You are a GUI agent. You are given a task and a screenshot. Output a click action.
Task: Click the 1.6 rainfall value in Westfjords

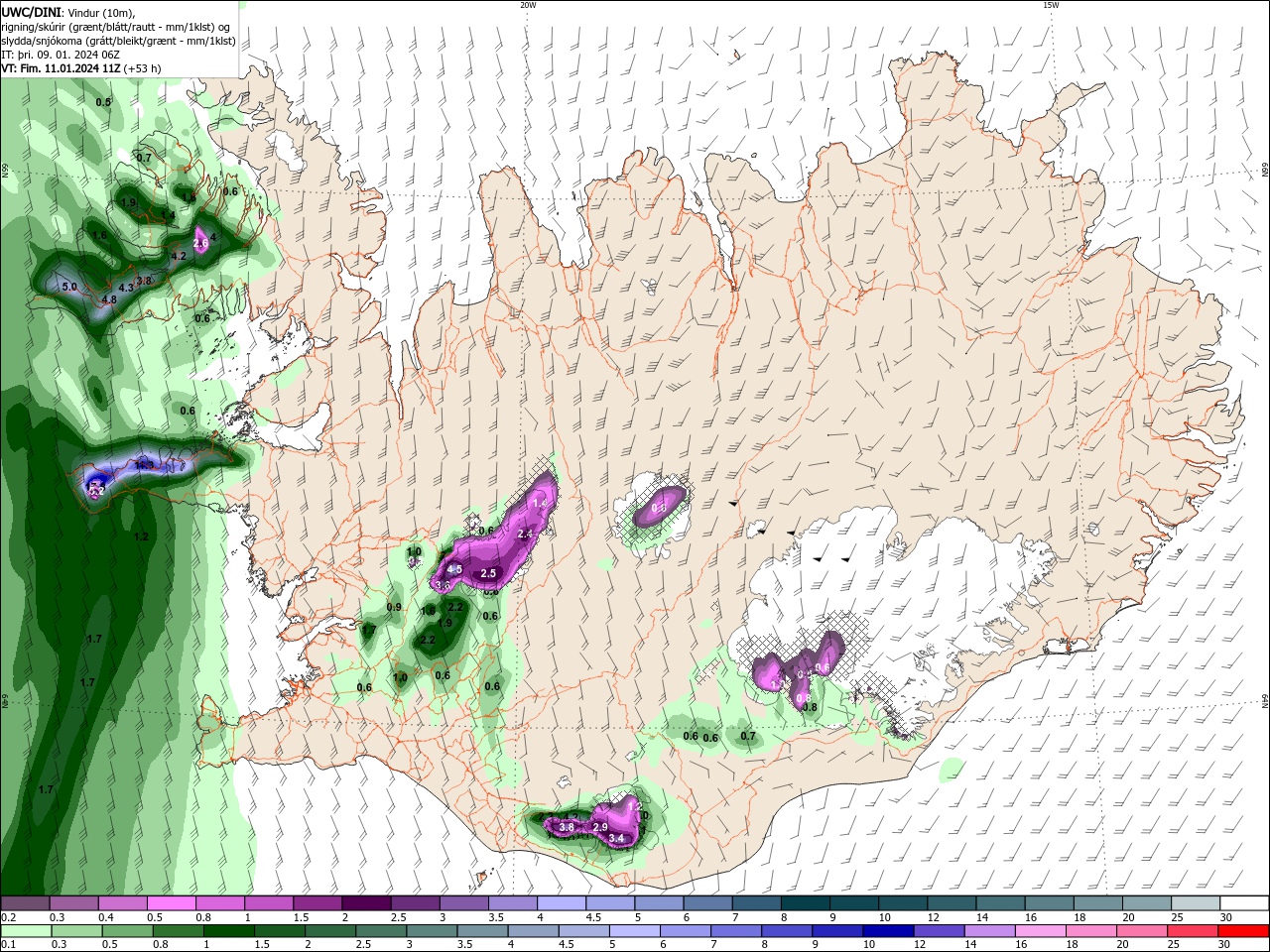click(x=98, y=235)
